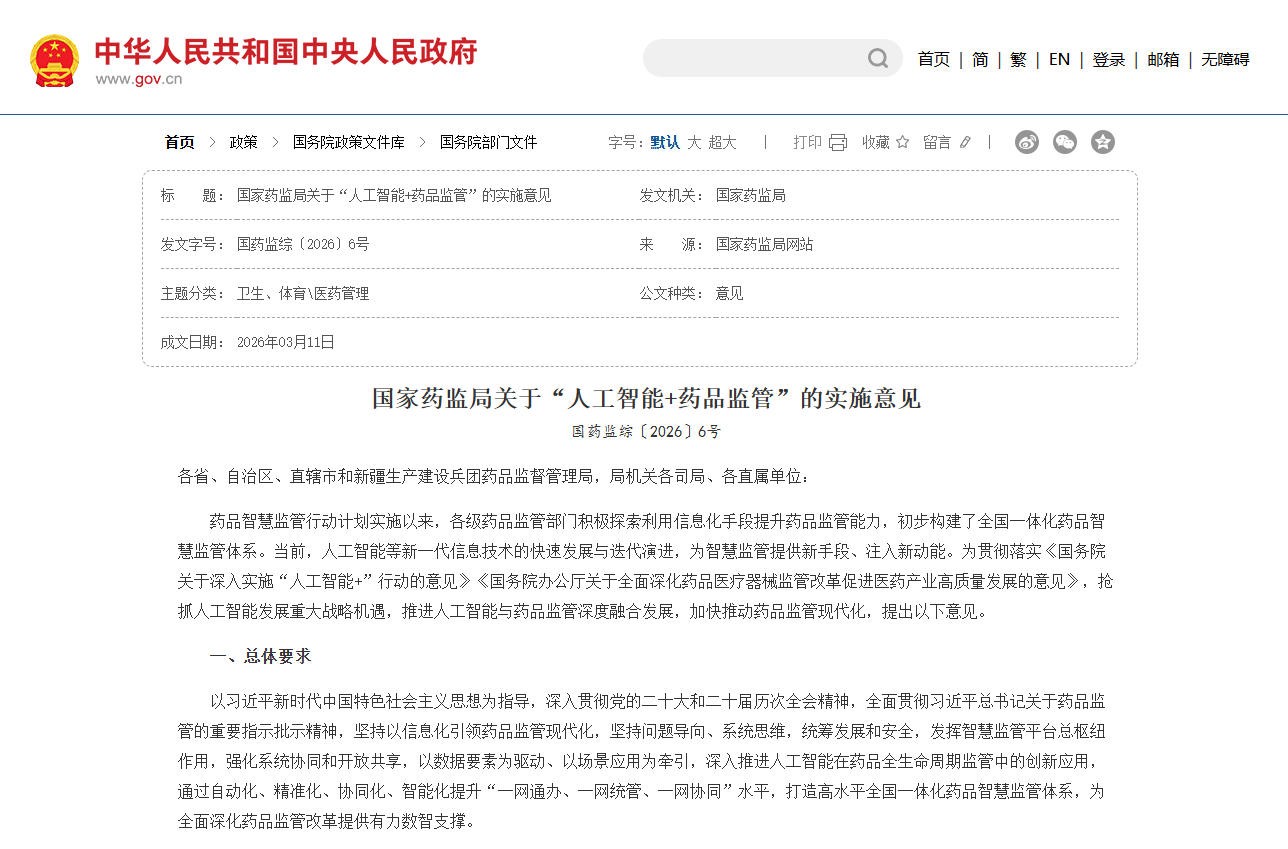Open 登录 login link
Screen dimensions: 1288x849
click(1109, 59)
